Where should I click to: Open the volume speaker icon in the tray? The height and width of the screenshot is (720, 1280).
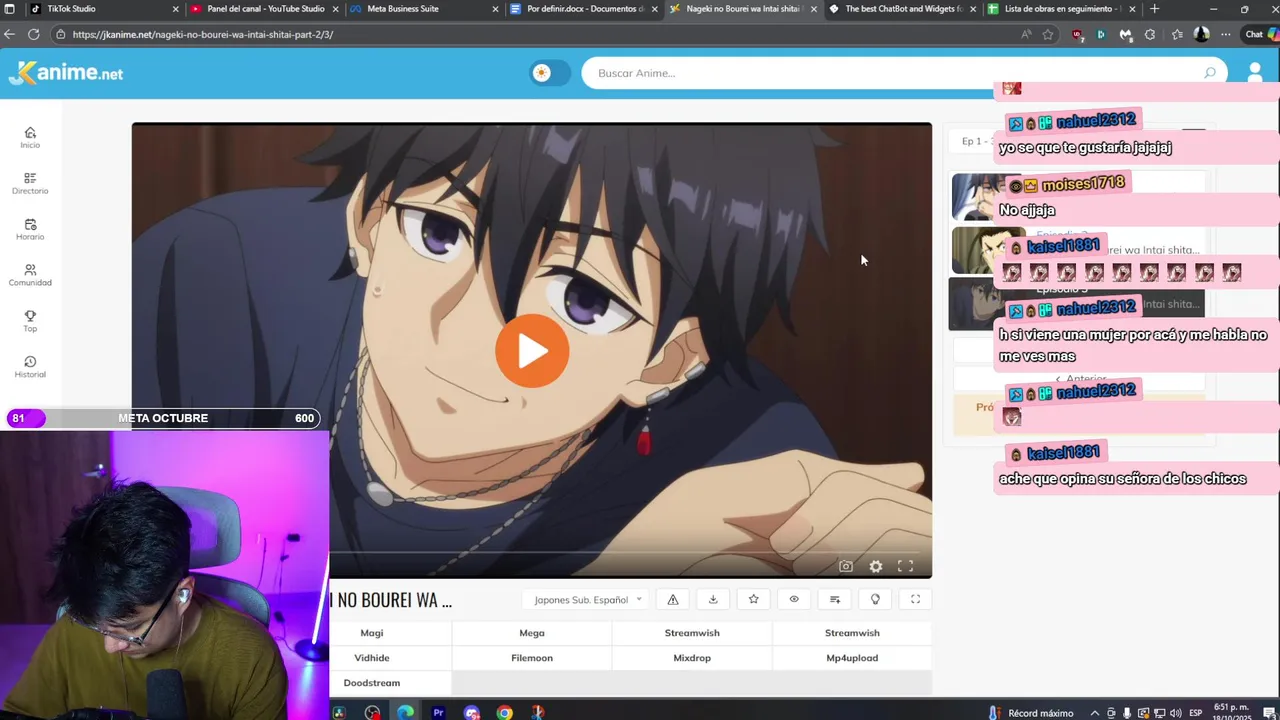(1175, 713)
